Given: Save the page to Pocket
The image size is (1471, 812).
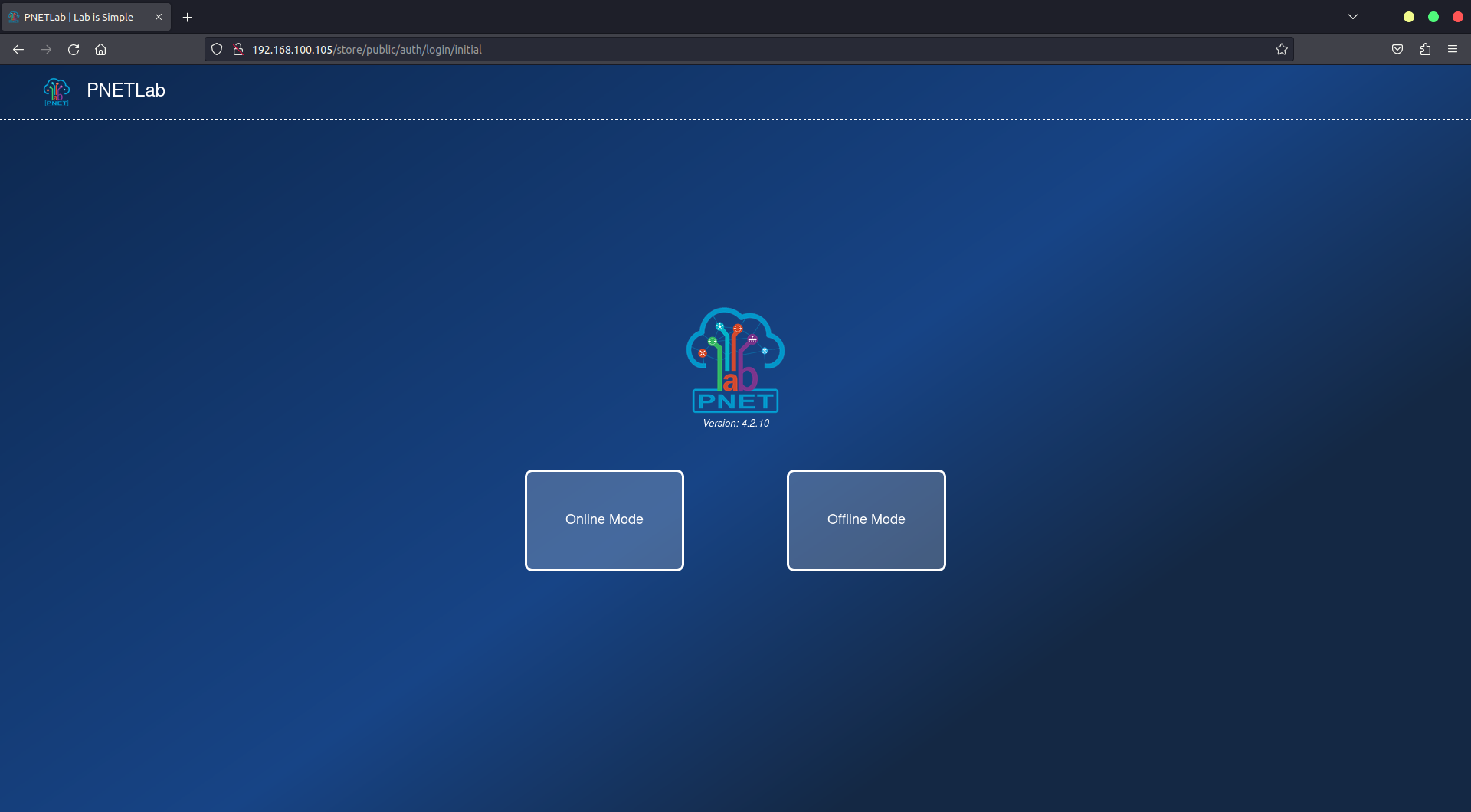Looking at the screenshot, I should tap(1397, 49).
